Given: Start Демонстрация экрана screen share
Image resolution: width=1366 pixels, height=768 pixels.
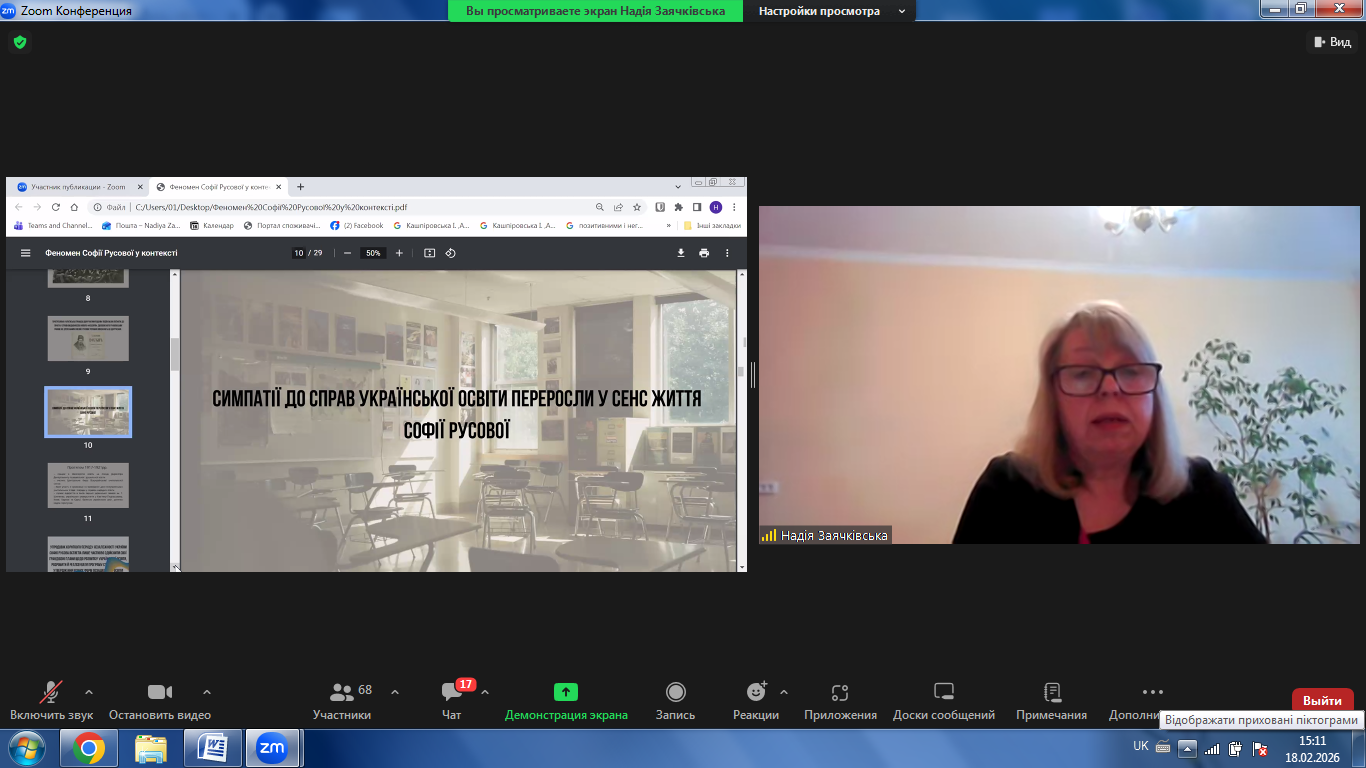Looking at the screenshot, I should coord(566,700).
